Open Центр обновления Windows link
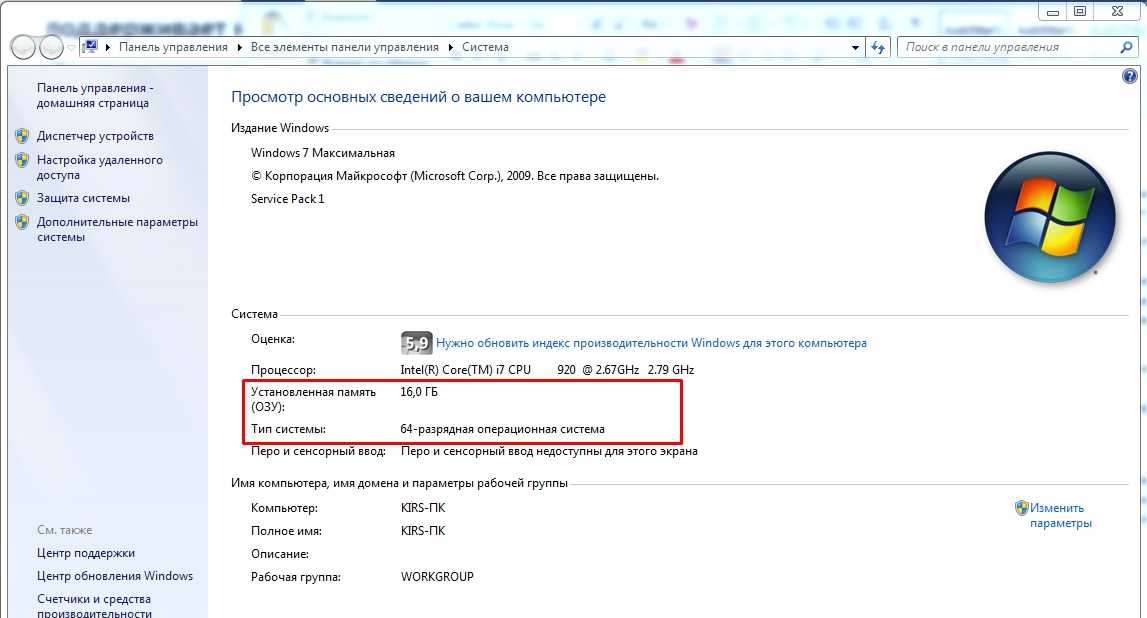 tap(114, 576)
